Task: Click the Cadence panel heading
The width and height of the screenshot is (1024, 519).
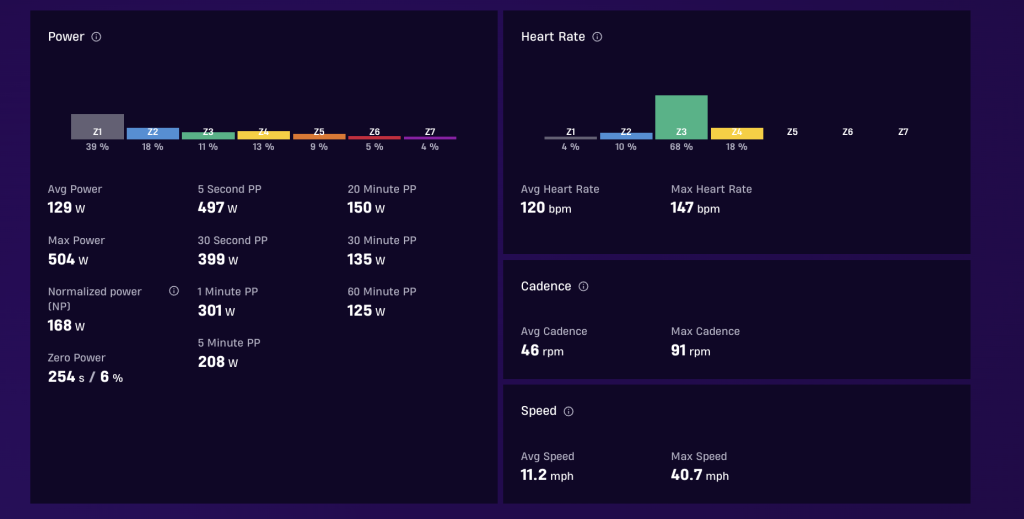Action: [546, 286]
